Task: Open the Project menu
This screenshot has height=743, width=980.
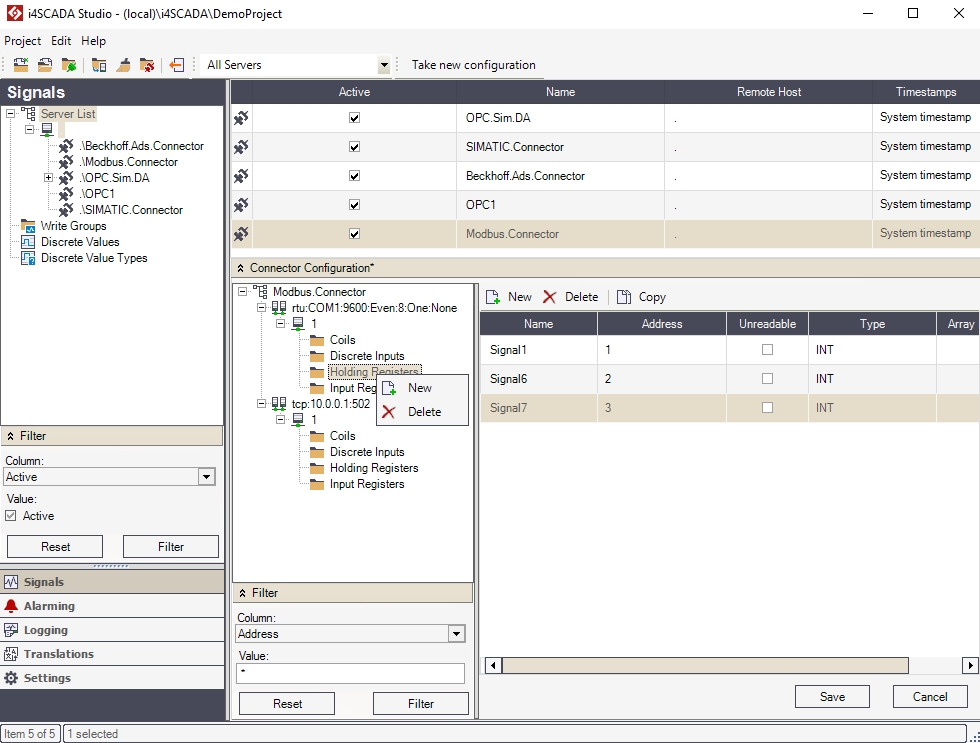Action: (22, 41)
